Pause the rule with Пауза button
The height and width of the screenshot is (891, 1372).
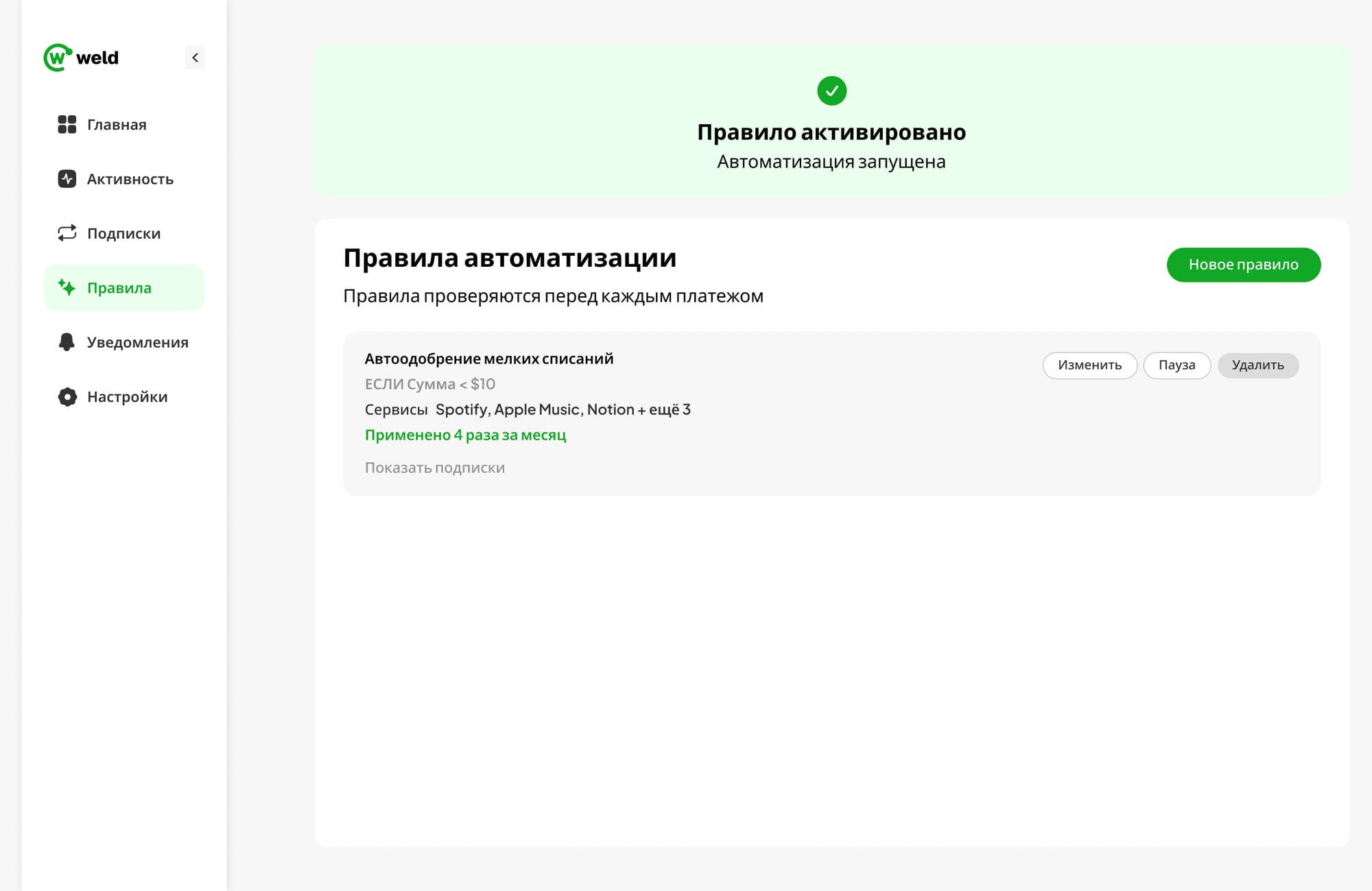click(1176, 365)
